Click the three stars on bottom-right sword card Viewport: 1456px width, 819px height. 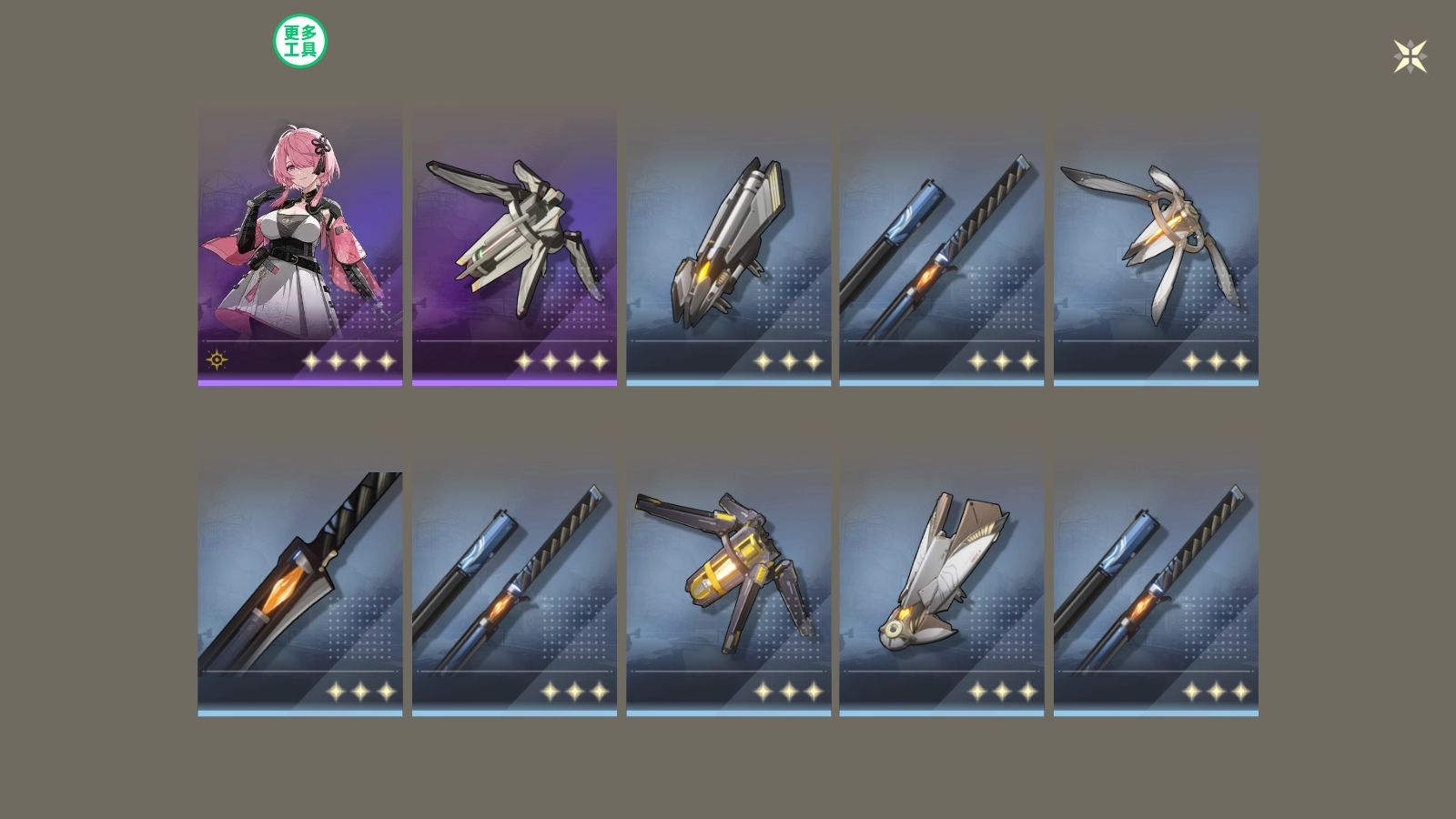(x=1217, y=692)
